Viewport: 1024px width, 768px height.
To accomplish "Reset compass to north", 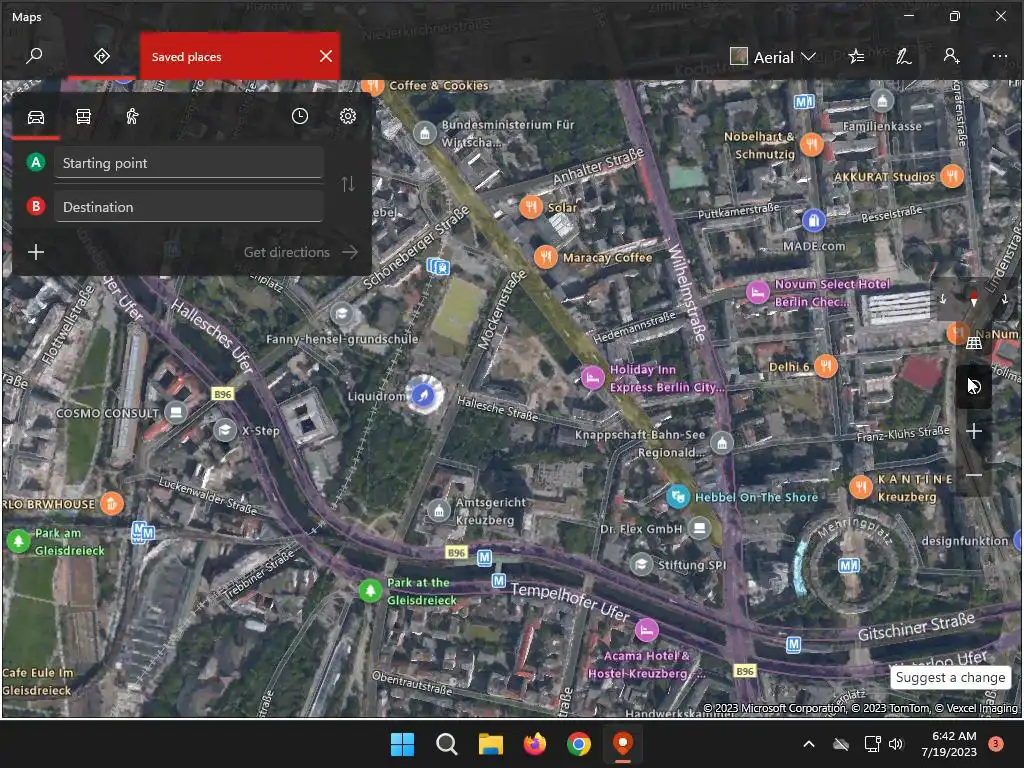I will pos(974,300).
